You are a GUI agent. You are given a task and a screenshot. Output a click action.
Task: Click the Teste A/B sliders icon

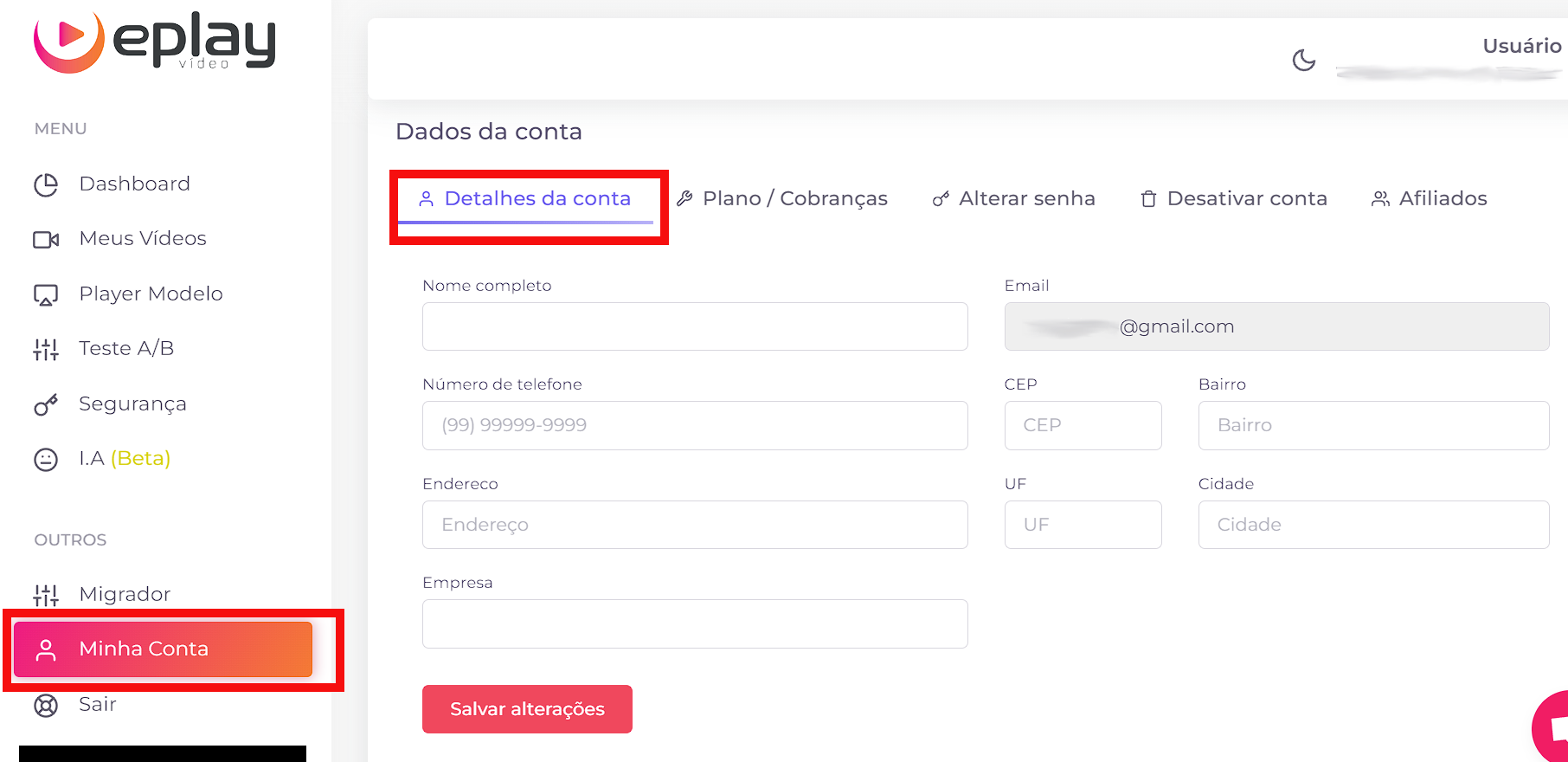pos(46,349)
